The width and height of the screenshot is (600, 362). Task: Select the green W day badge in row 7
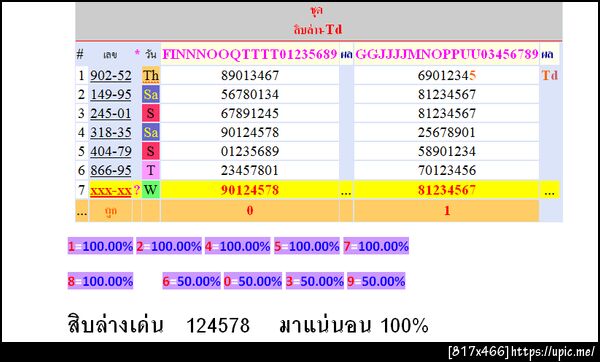point(151,190)
